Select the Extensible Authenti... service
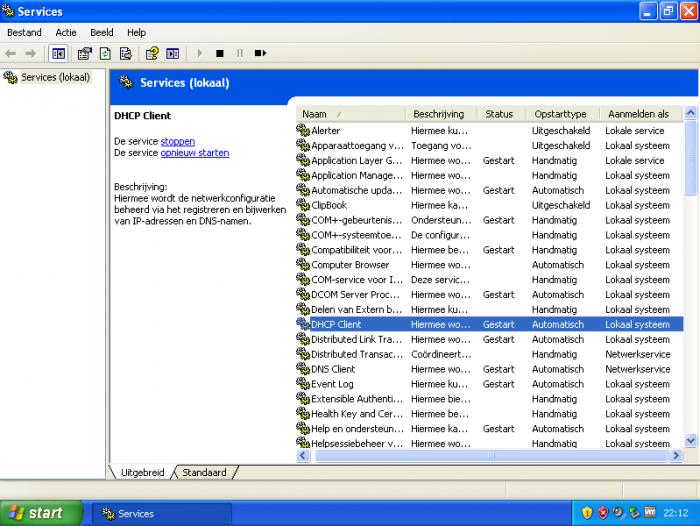Image resolution: width=700 pixels, height=526 pixels. [x=490, y=399]
